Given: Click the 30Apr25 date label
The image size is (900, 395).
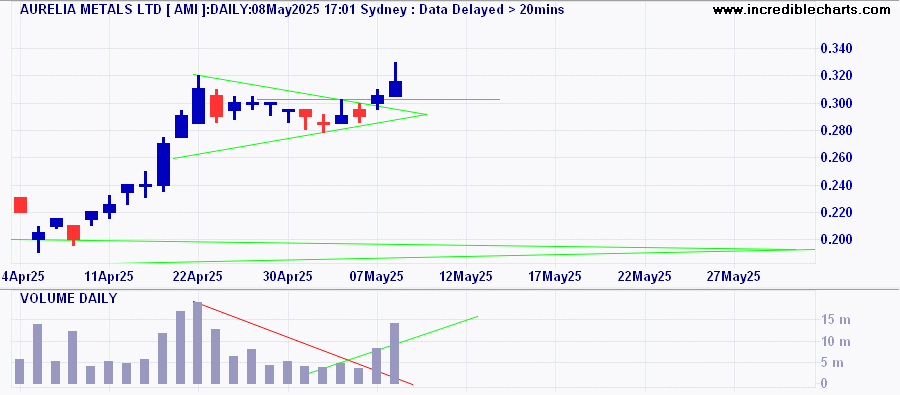Looking at the screenshot, I should [288, 276].
